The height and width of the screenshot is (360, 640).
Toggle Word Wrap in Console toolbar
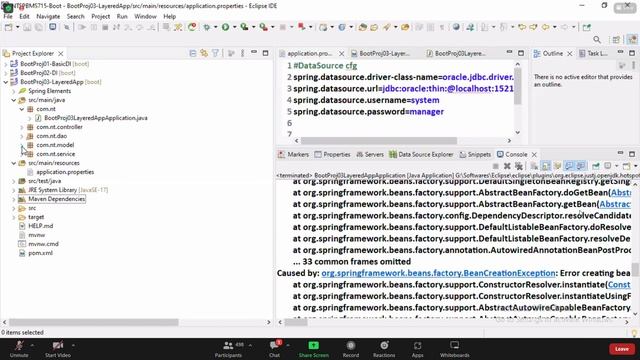click(557, 166)
